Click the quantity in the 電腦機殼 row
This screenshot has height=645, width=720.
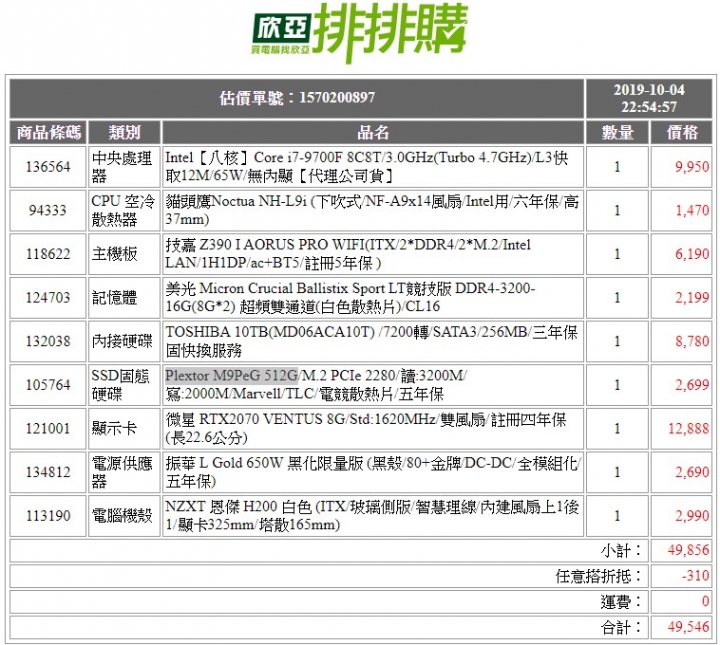point(617,516)
